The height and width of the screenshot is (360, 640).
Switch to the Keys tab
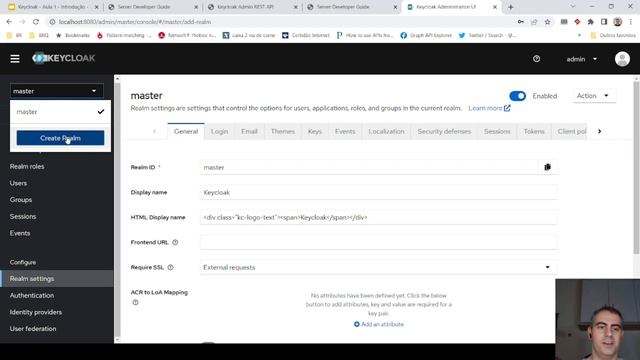315,131
